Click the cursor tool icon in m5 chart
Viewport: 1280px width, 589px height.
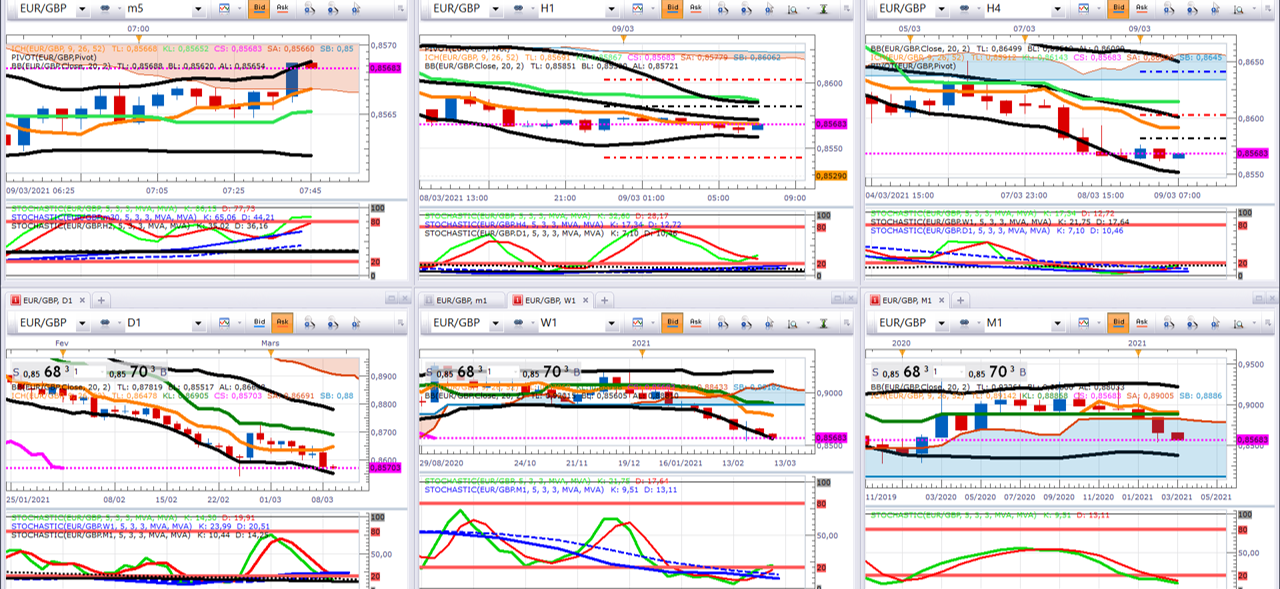point(356,8)
